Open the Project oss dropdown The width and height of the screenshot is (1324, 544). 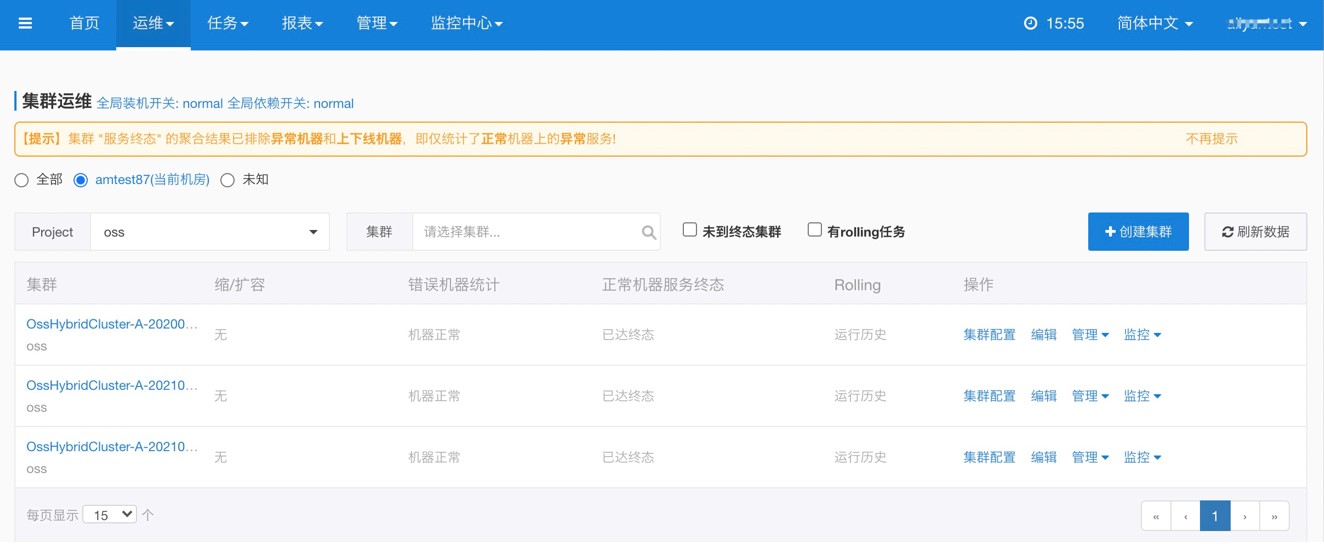coord(210,232)
